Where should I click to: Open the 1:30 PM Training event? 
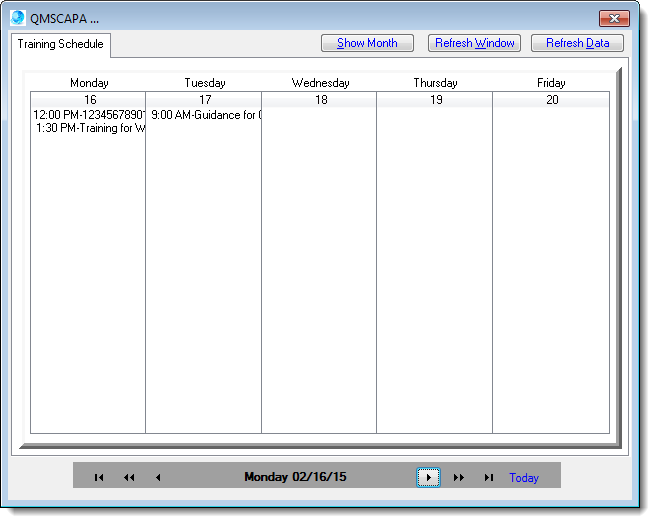[90, 129]
